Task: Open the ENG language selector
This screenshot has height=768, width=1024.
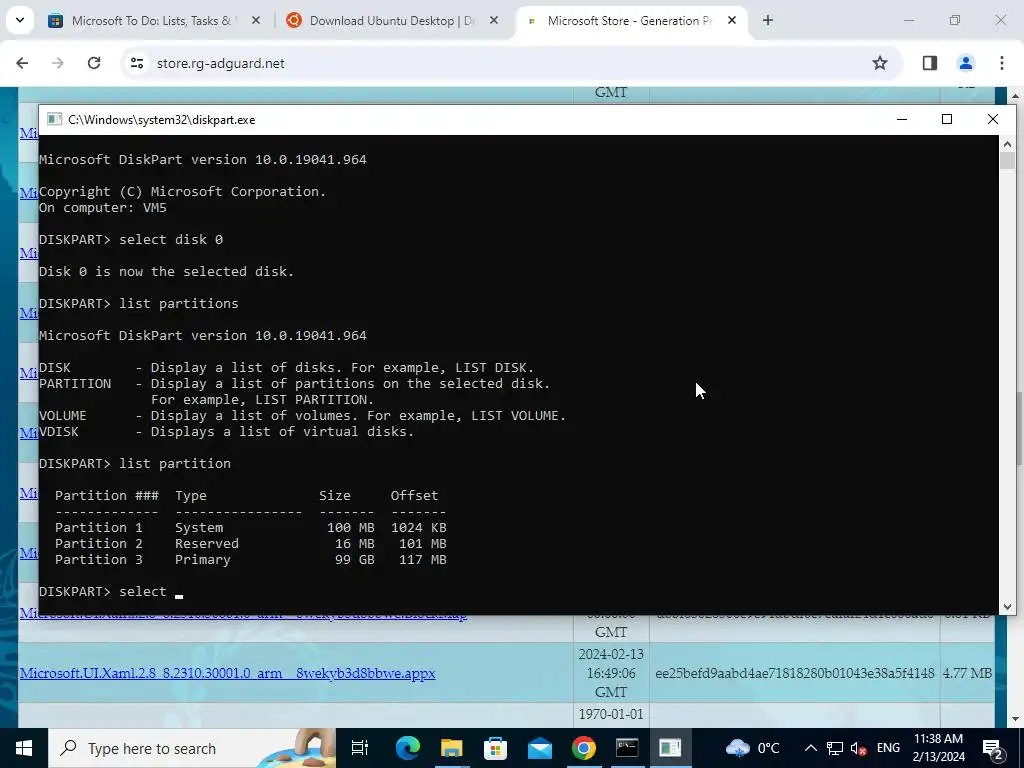Action: pyautogui.click(x=888, y=748)
